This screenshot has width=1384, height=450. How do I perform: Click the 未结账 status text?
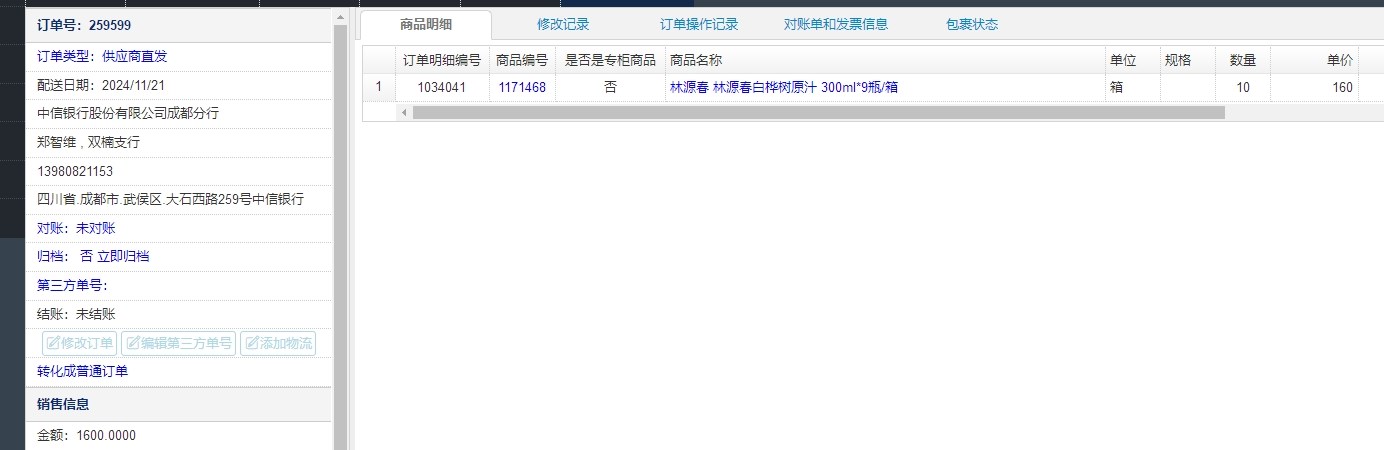tap(96, 313)
